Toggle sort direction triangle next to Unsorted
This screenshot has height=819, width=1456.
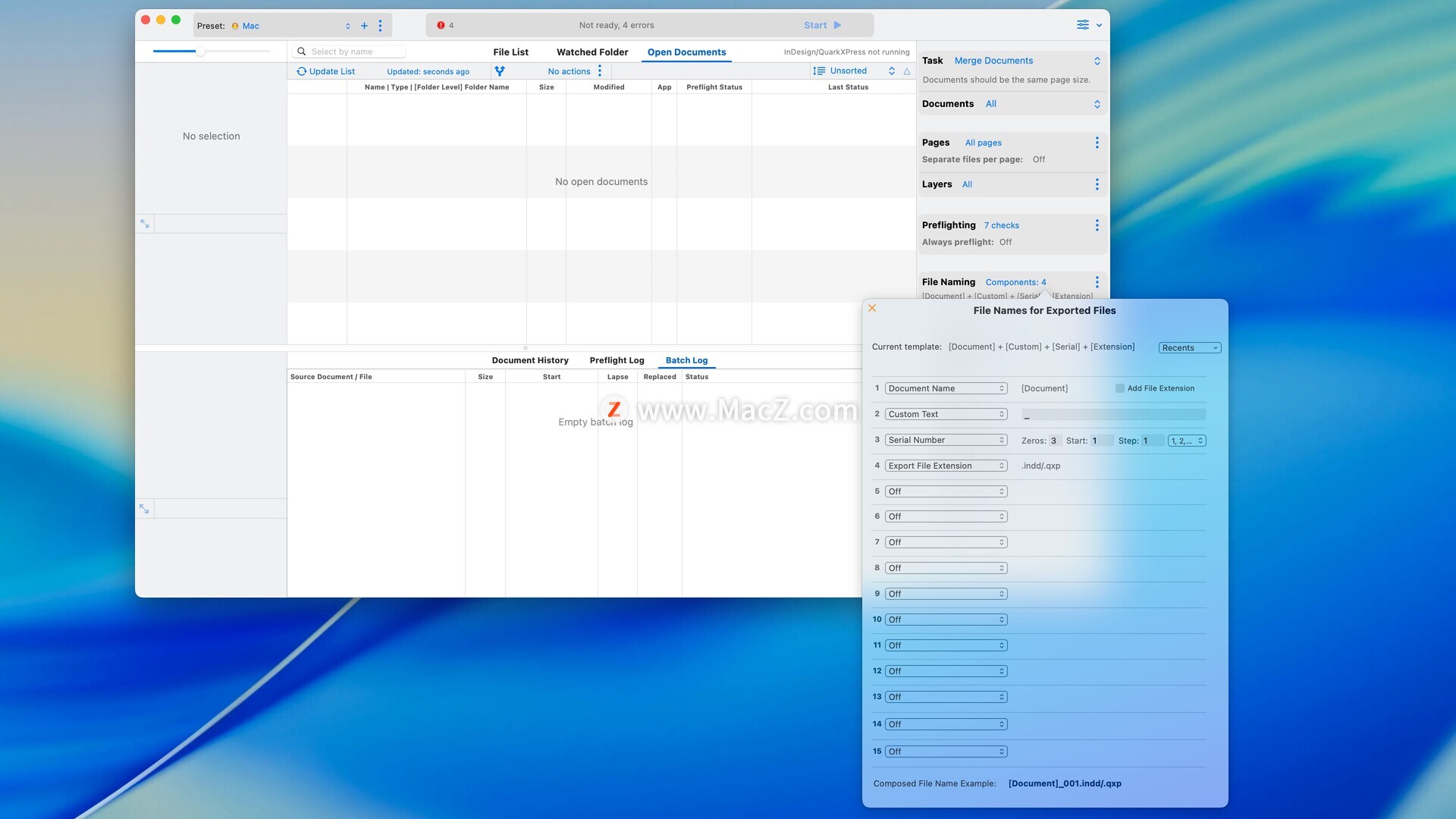pos(907,71)
